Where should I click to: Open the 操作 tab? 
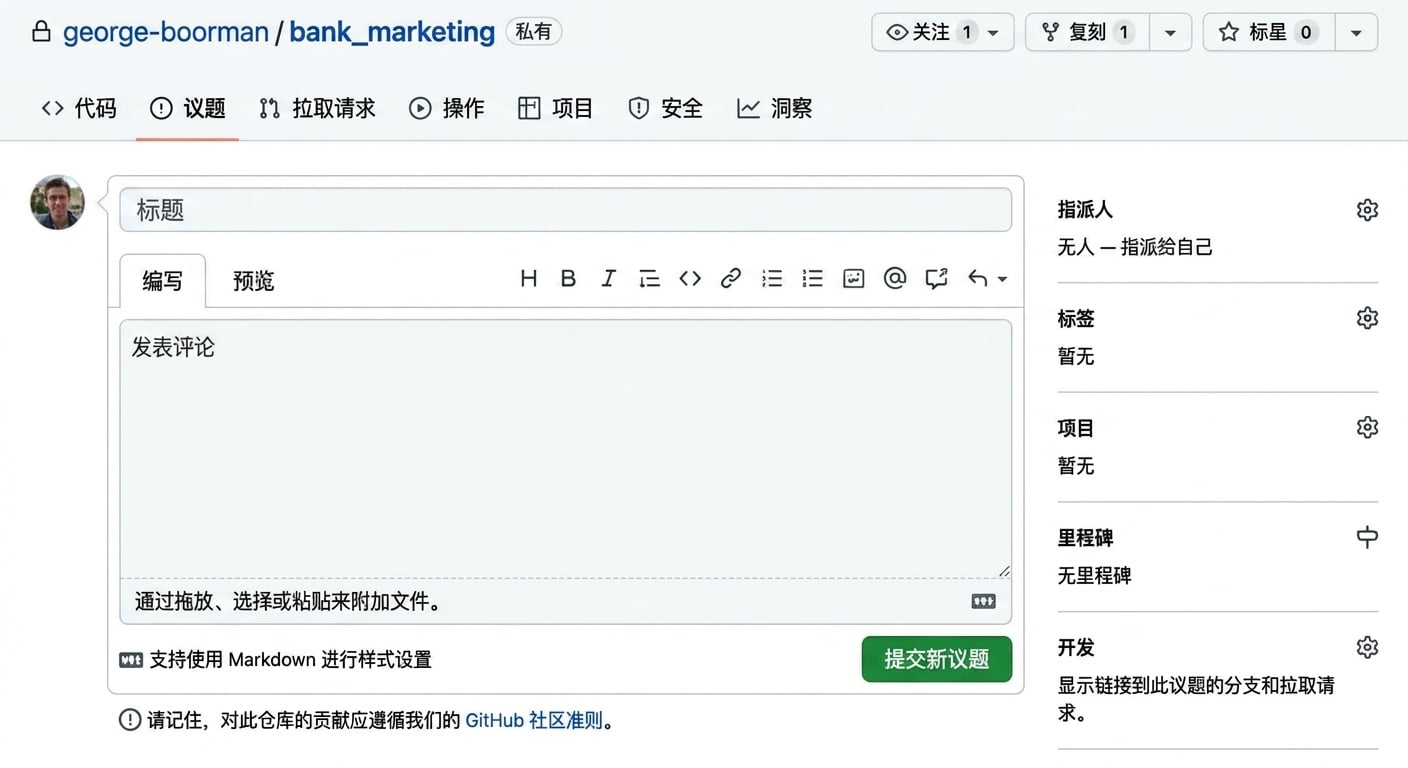coord(447,108)
